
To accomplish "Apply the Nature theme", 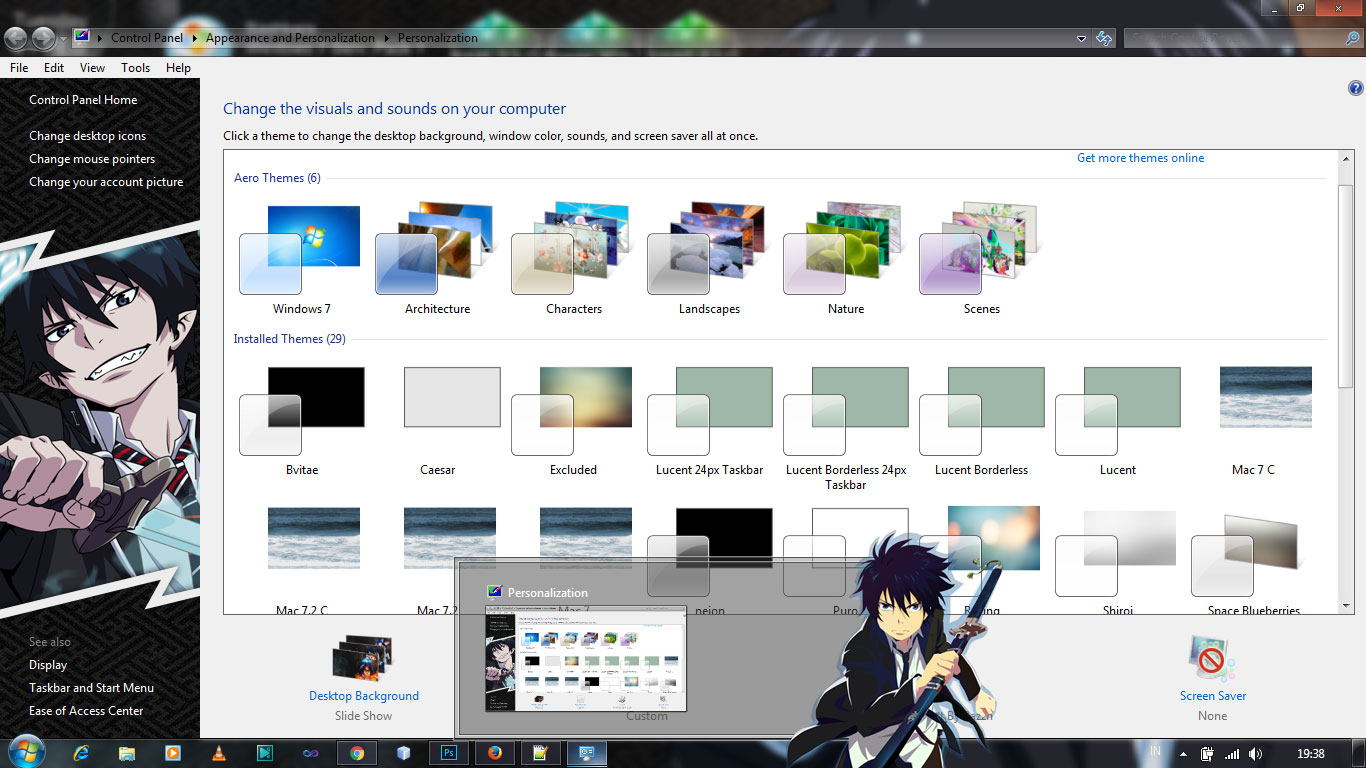I will point(845,258).
